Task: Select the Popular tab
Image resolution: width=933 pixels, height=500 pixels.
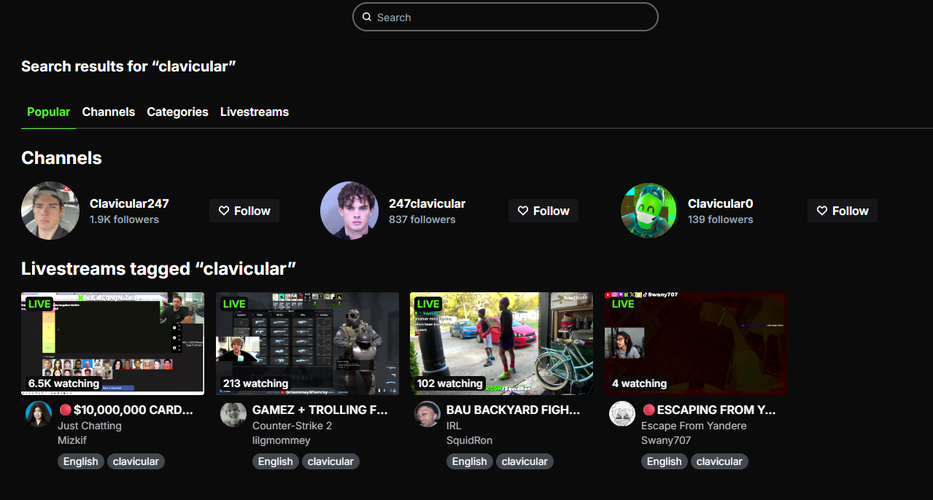Action: point(48,112)
